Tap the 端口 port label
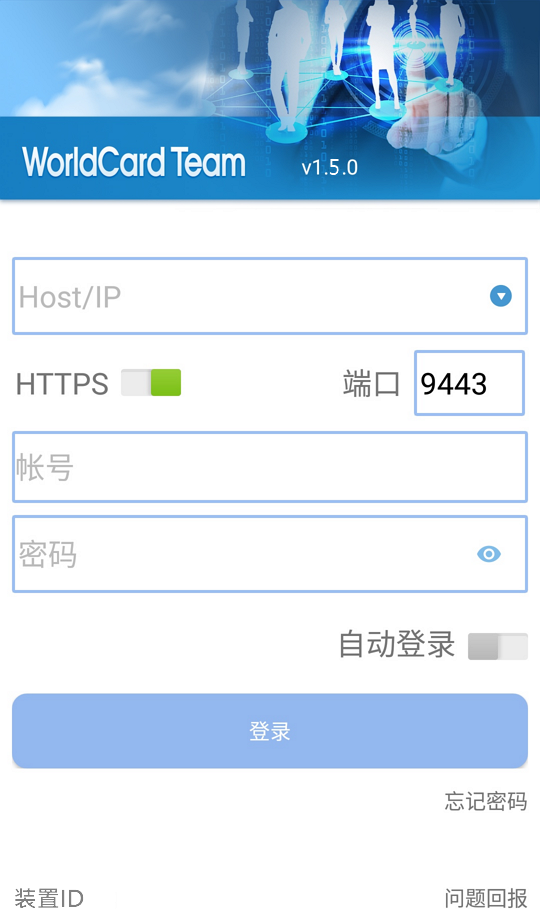The width and height of the screenshot is (540, 924). click(x=371, y=384)
